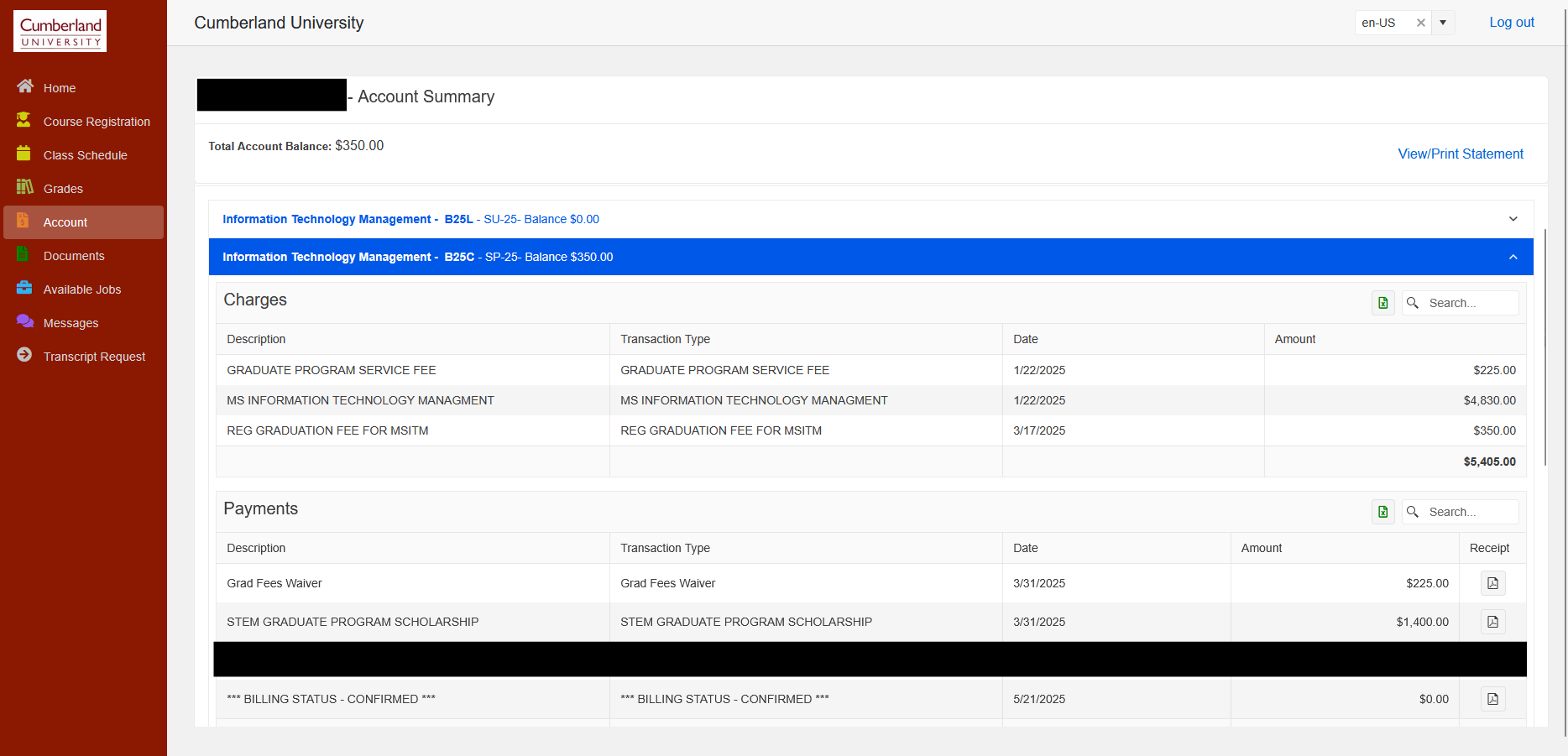Open receipt for Billing Status Confirmed row
Screen dimensions: 1568x756
coord(1492,699)
